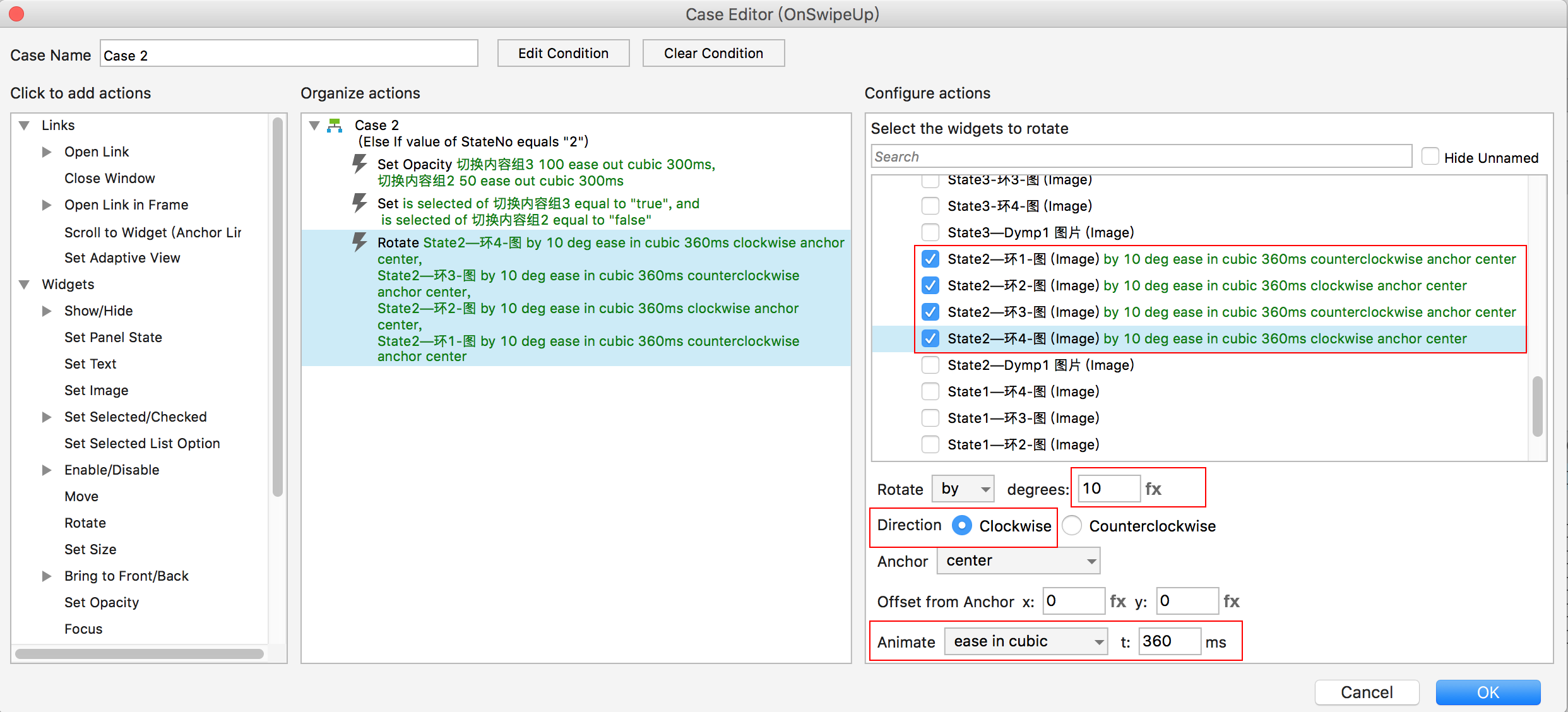Open the fx editor for degrees

tap(1153, 489)
